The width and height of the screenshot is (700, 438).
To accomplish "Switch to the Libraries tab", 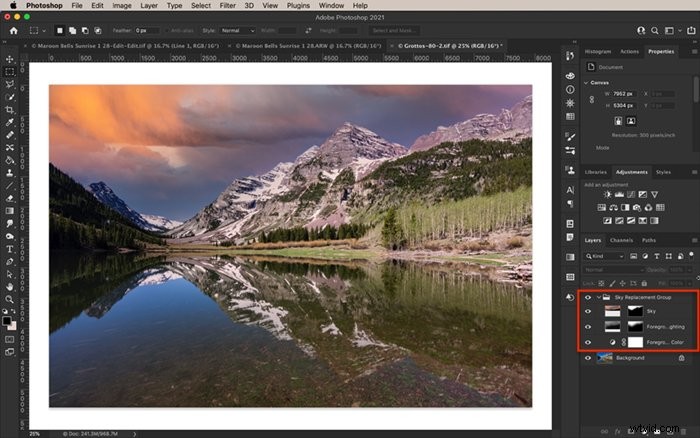I will click(596, 172).
